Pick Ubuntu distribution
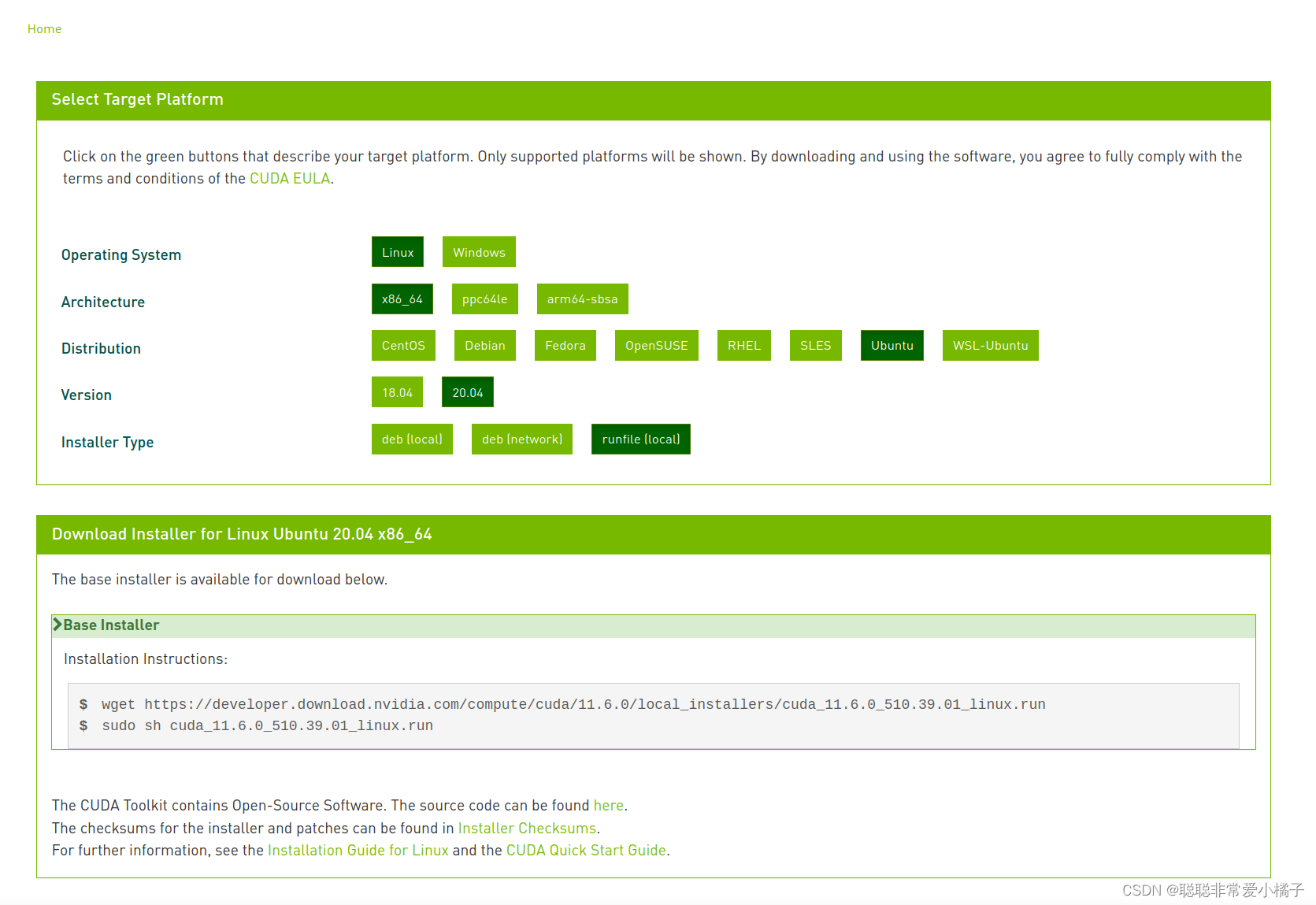The image size is (1316, 905). tap(892, 345)
